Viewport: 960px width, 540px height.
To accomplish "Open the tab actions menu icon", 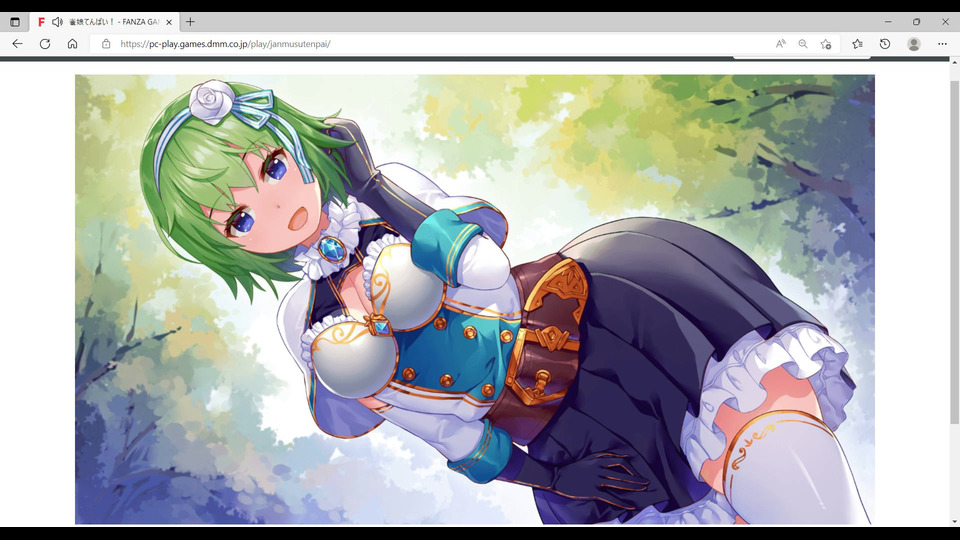I will pyautogui.click(x=15, y=22).
